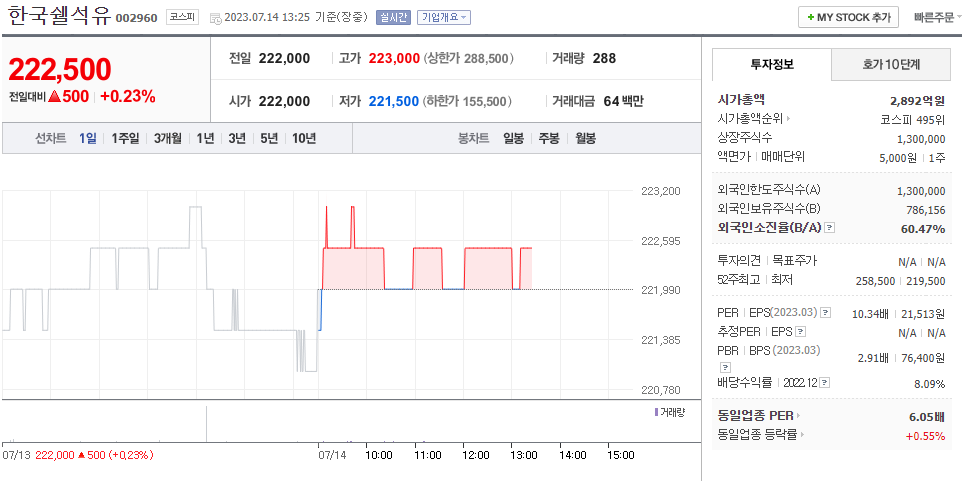Click the stock code 002960

point(136,18)
